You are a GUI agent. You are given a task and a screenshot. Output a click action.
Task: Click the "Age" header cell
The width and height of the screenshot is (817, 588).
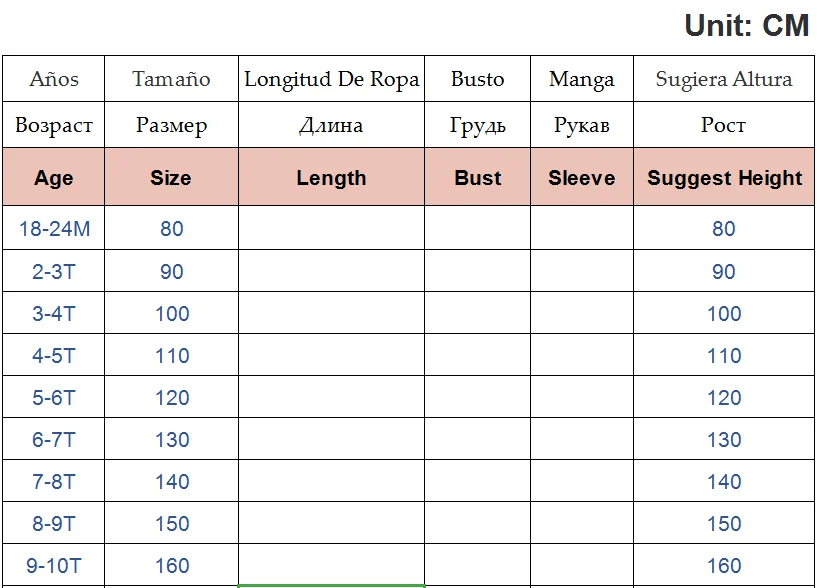(x=54, y=178)
